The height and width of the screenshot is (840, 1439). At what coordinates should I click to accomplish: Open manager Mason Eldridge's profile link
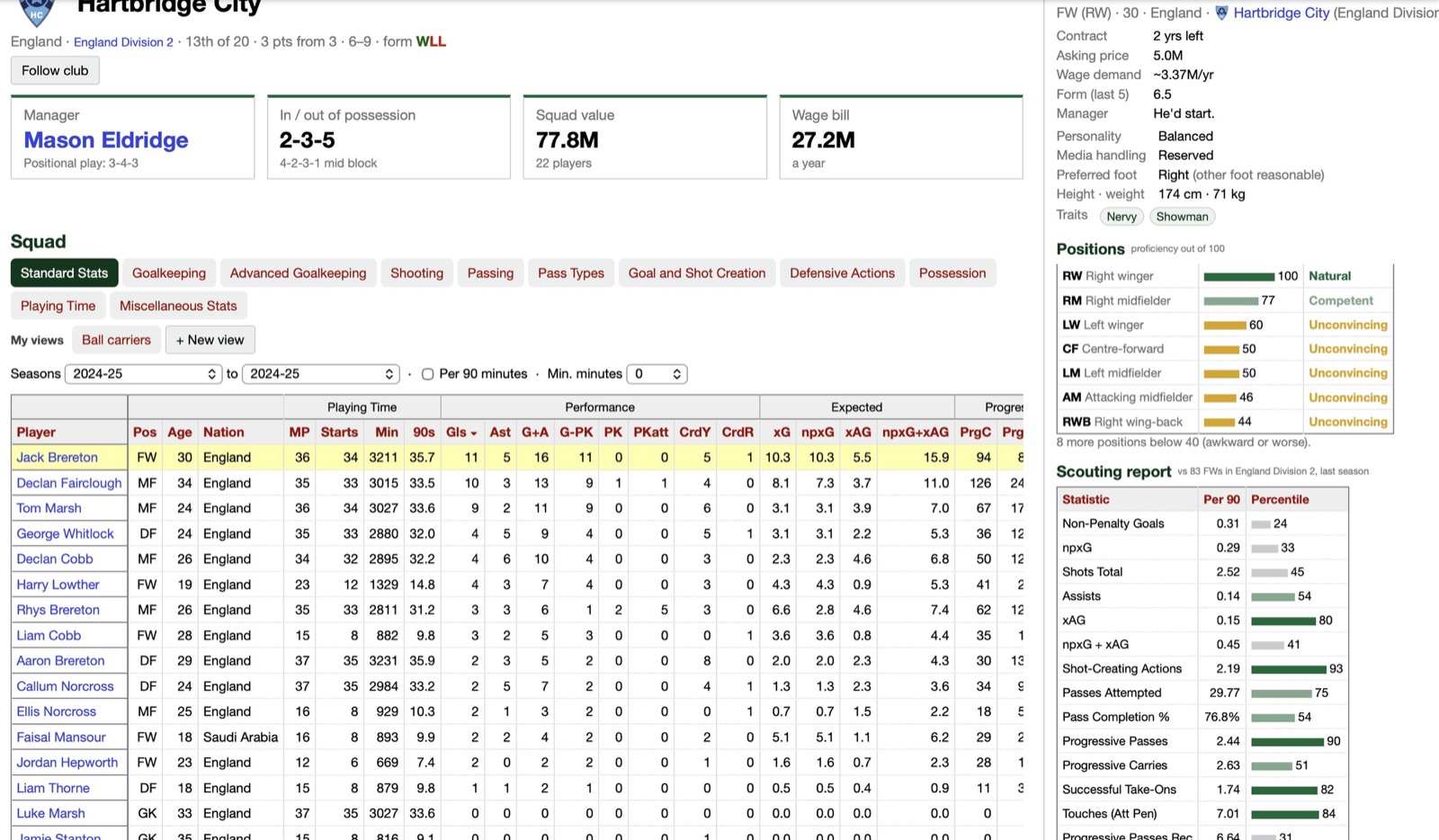106,140
